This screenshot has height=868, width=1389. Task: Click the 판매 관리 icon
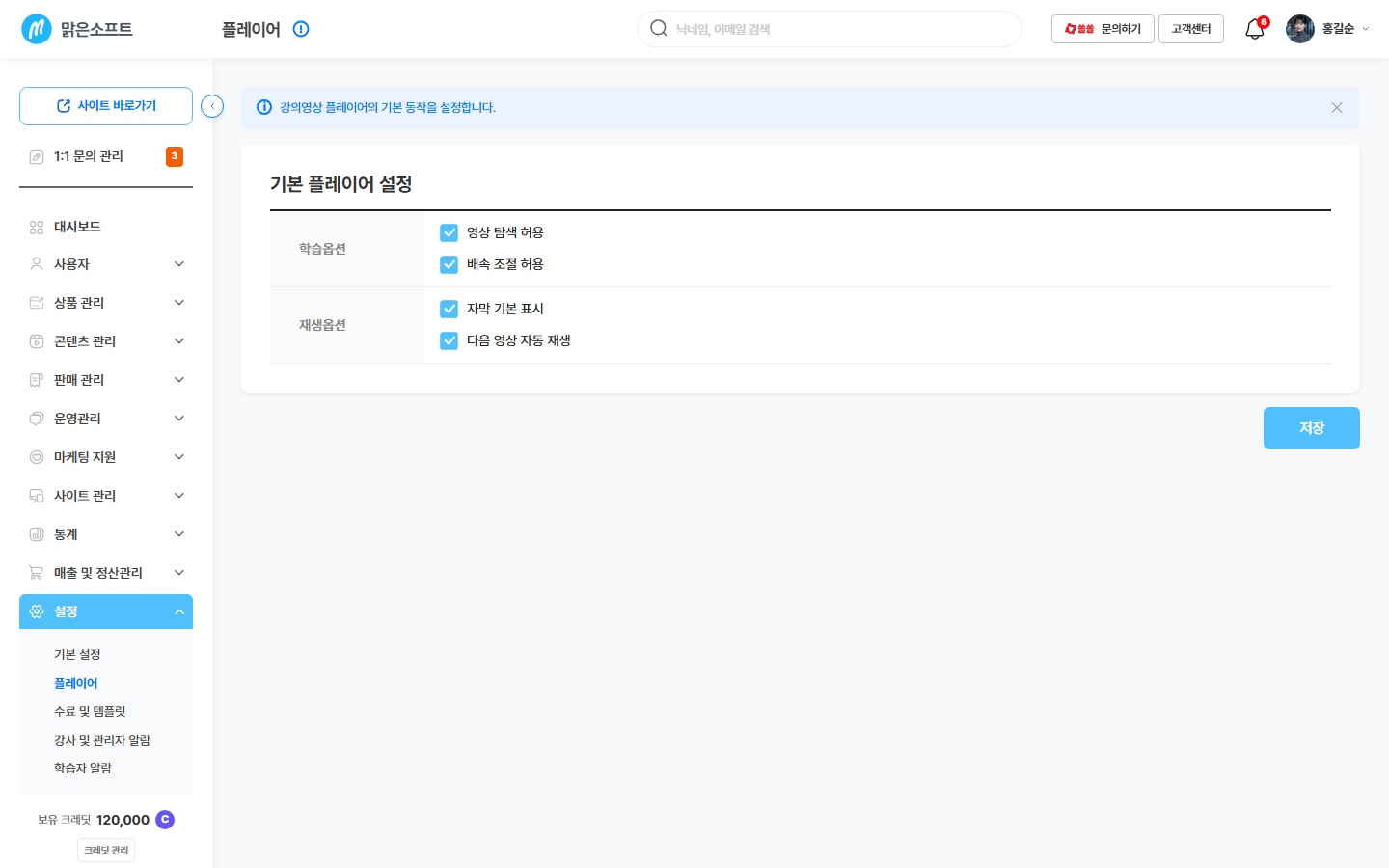(37, 380)
